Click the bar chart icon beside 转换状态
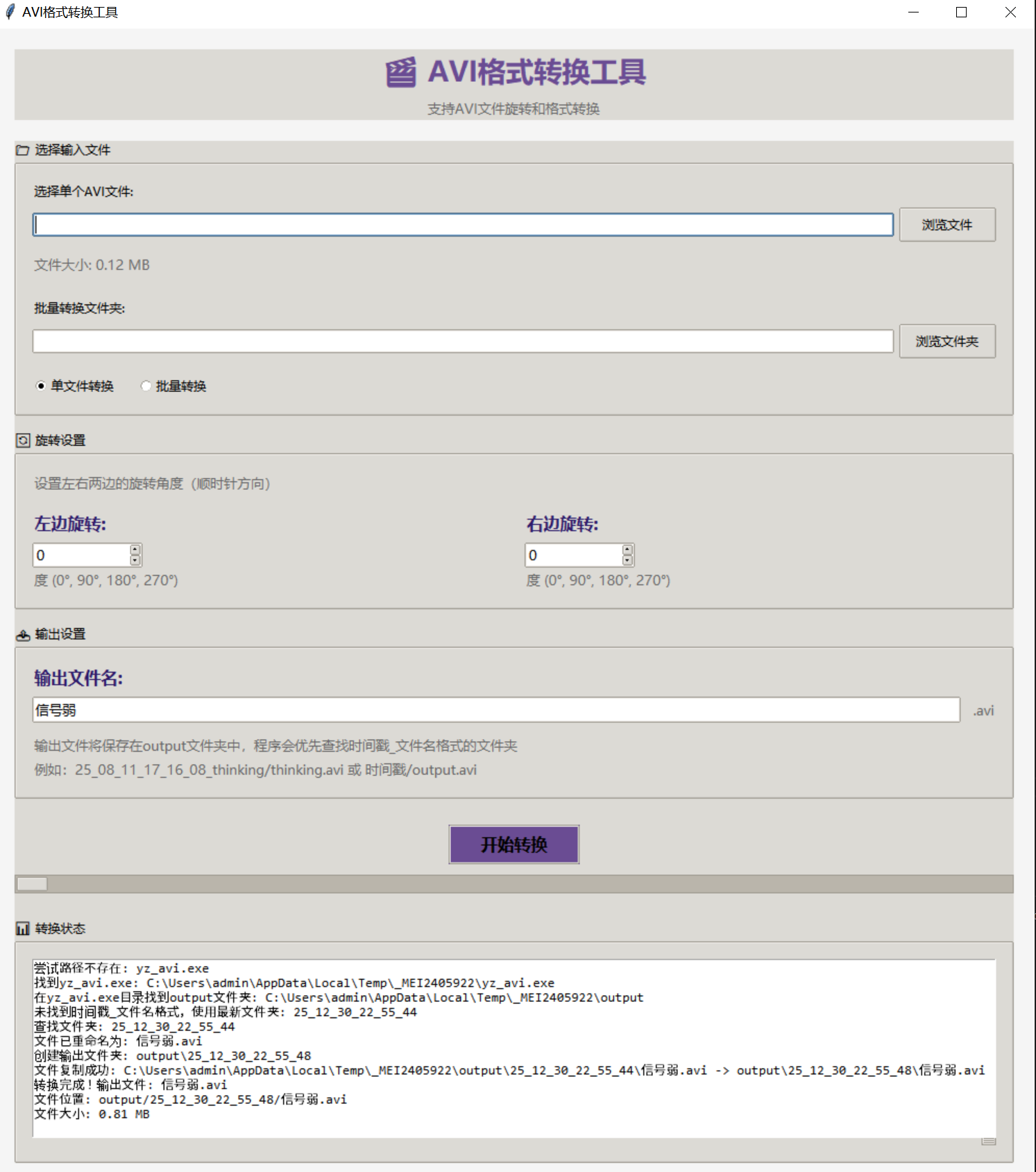Image resolution: width=1036 pixels, height=1172 pixels. click(x=23, y=928)
